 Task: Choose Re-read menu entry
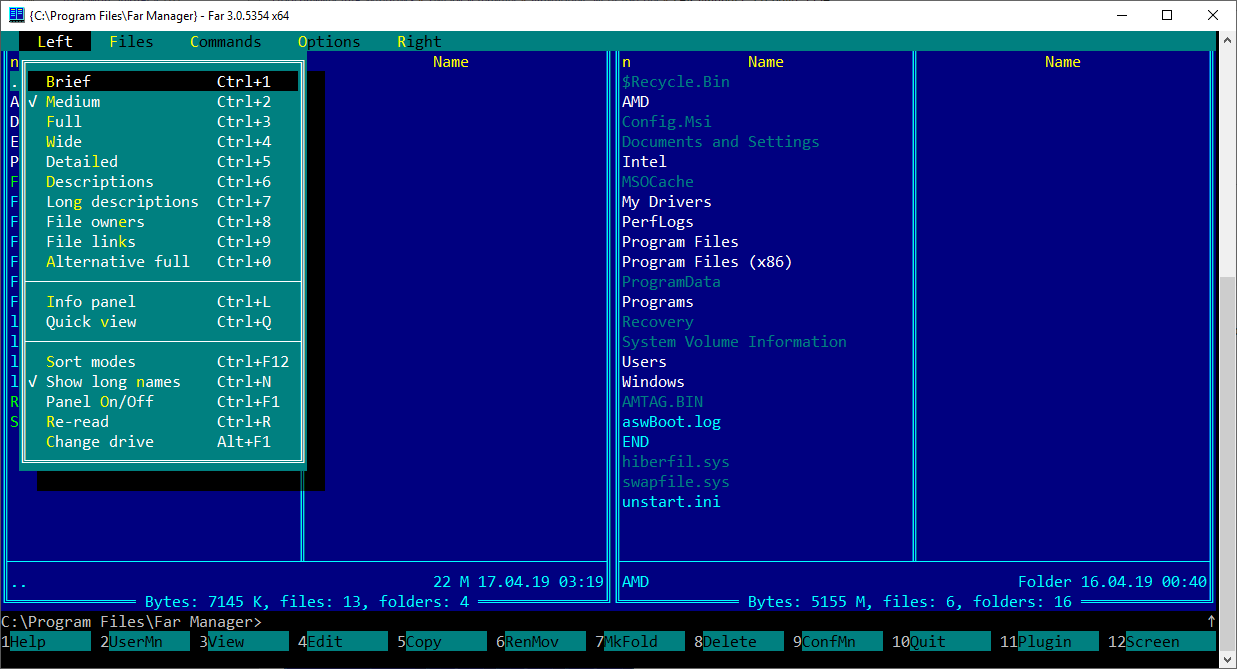[x=163, y=422]
